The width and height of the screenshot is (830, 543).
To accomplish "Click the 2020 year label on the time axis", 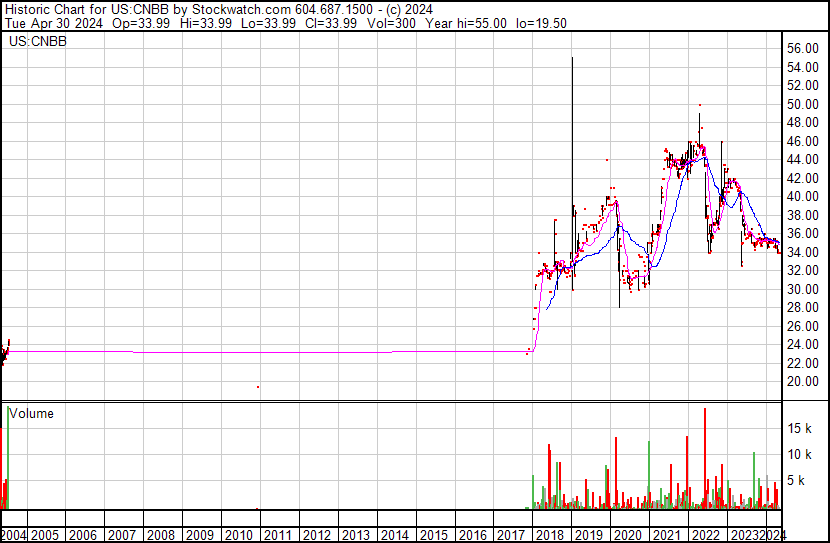I will point(628,535).
